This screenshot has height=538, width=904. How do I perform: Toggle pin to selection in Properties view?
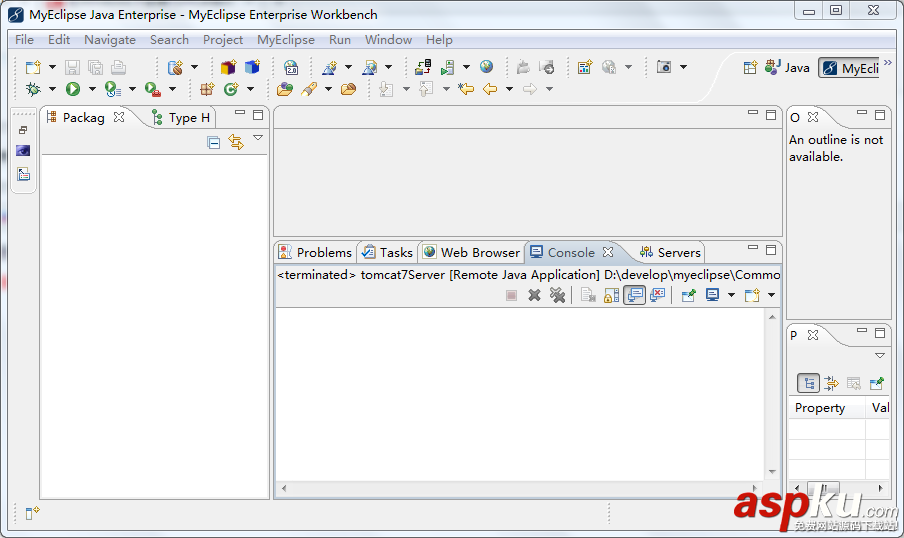point(876,383)
